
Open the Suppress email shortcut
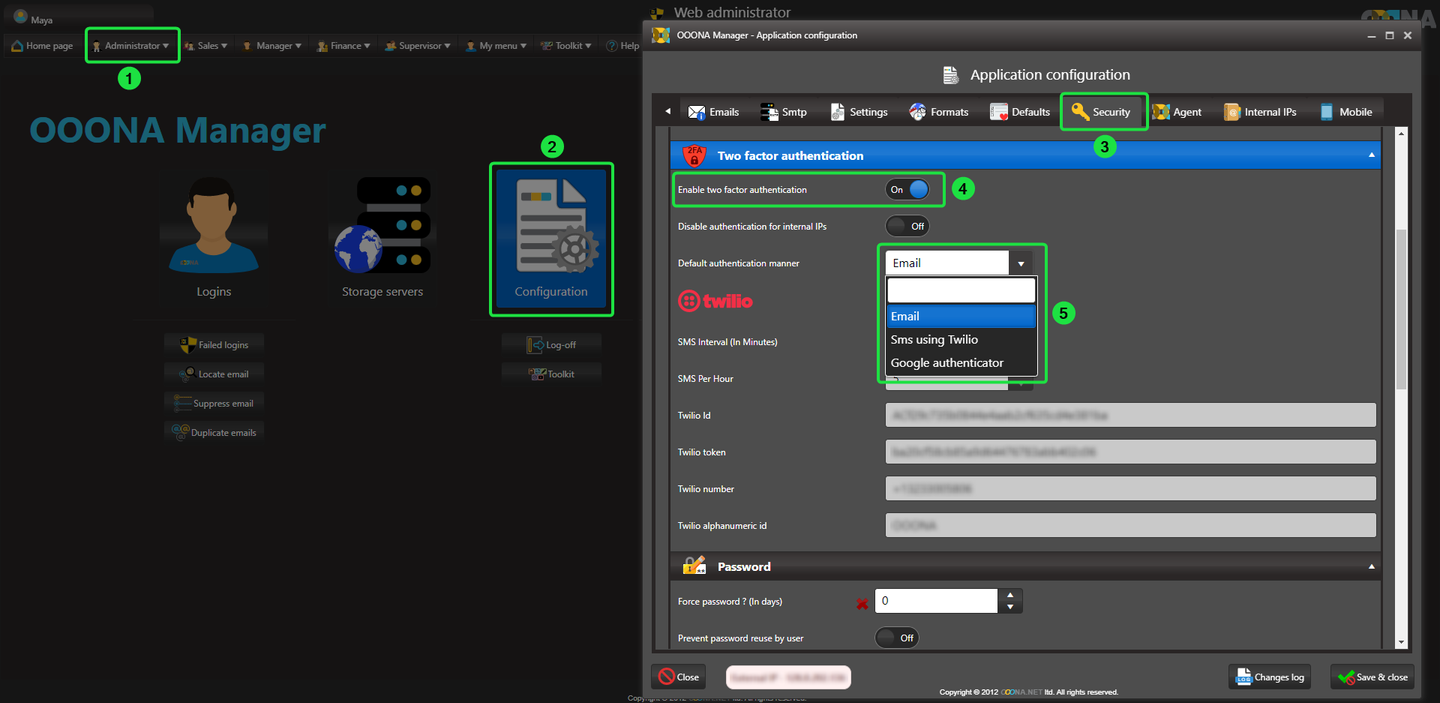[x=214, y=404]
